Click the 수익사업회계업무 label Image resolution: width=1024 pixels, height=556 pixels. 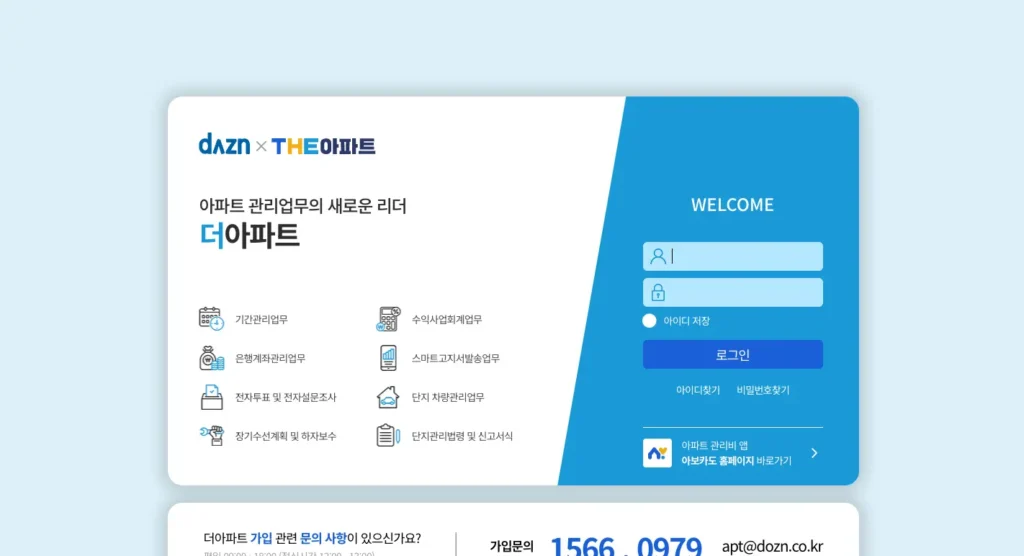tap(447, 319)
